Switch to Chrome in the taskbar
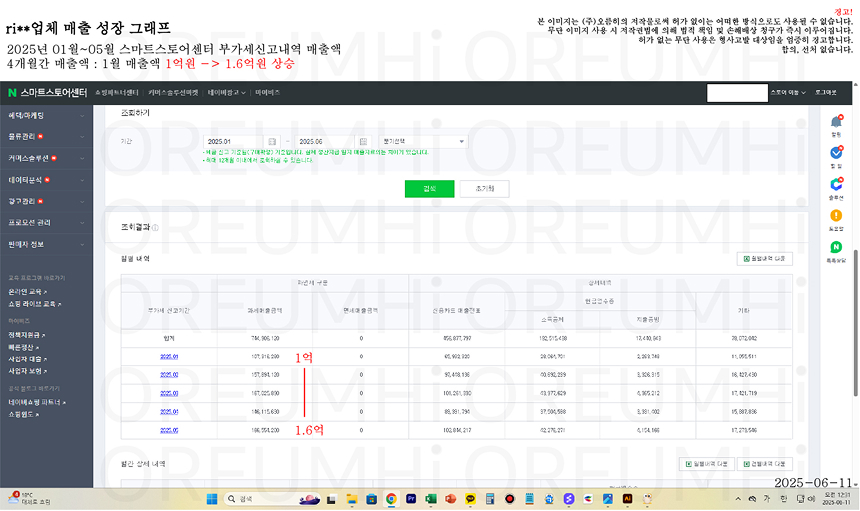The width and height of the screenshot is (860, 511). (391, 499)
